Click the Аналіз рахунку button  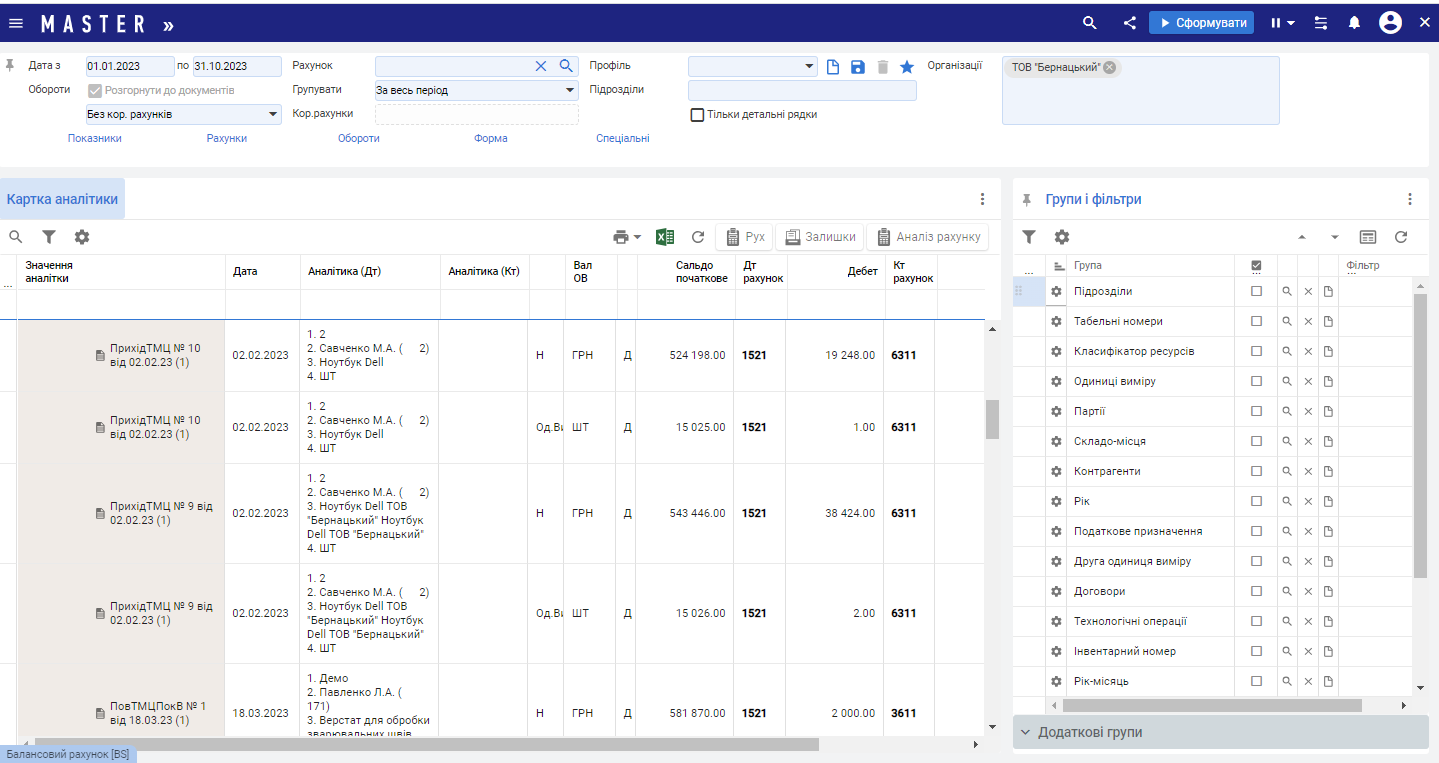[x=928, y=237]
